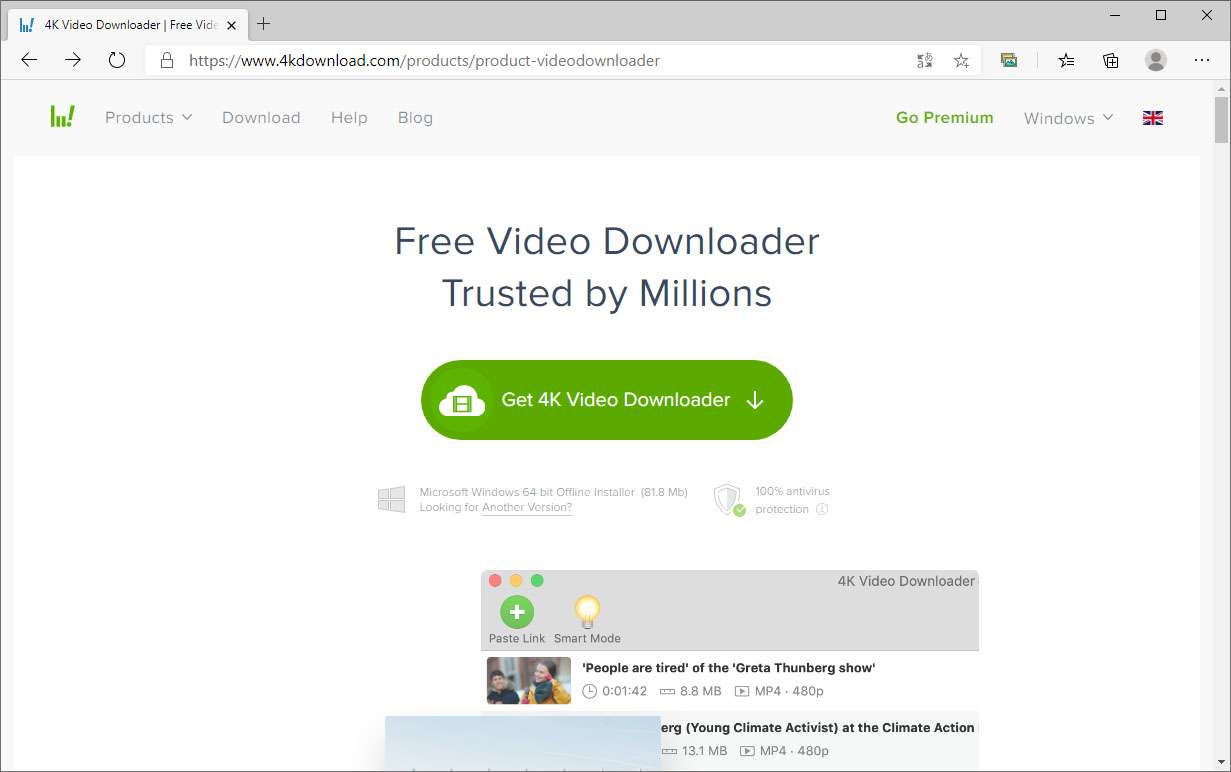
Task: Click the Windows logo beside installer info
Action: [391, 500]
